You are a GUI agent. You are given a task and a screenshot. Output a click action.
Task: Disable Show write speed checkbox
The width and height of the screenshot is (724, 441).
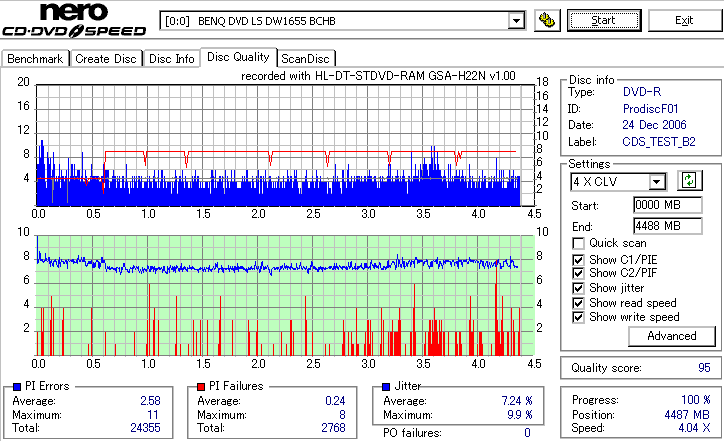[578, 317]
